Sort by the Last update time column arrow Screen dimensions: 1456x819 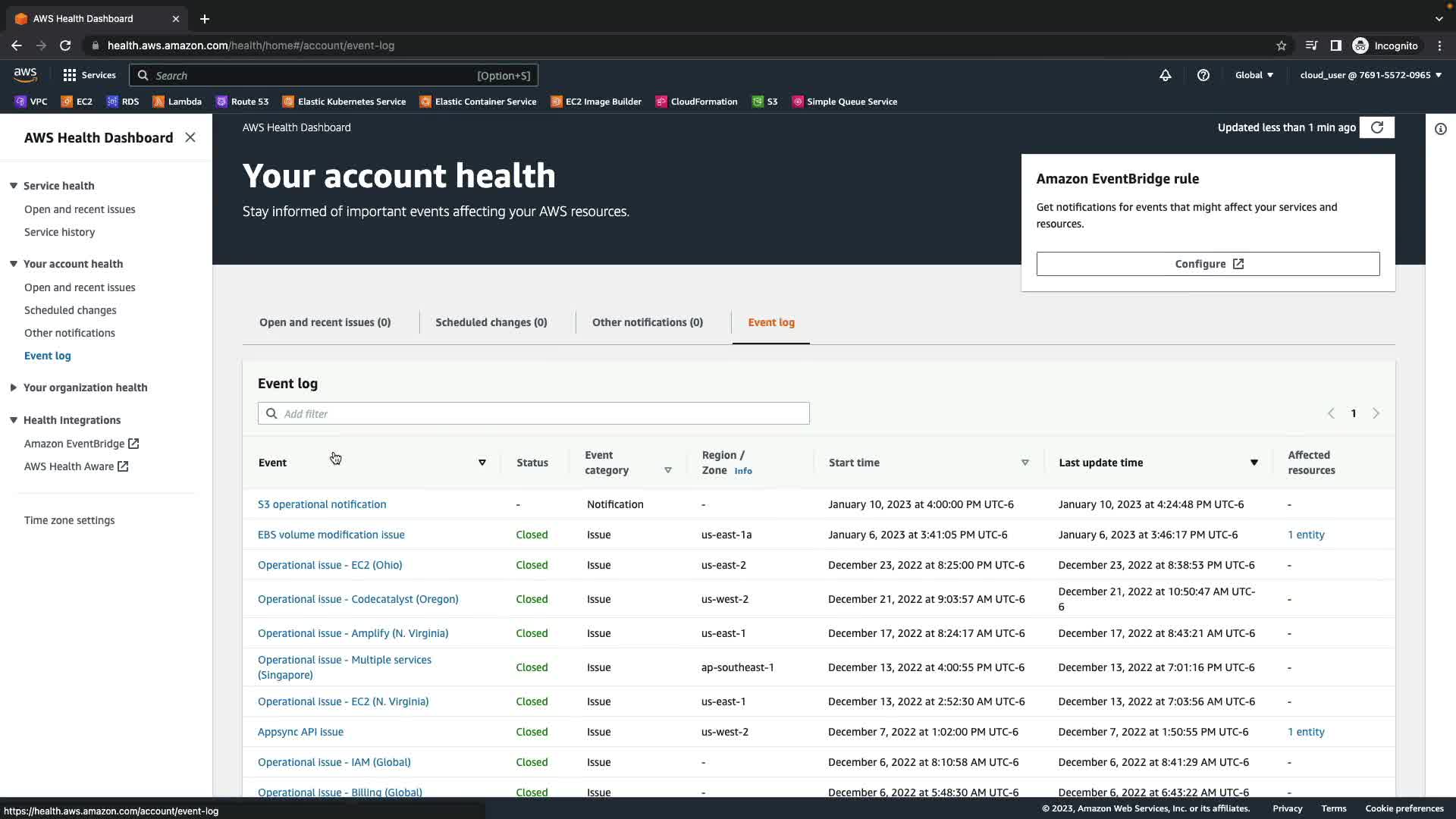point(1254,463)
